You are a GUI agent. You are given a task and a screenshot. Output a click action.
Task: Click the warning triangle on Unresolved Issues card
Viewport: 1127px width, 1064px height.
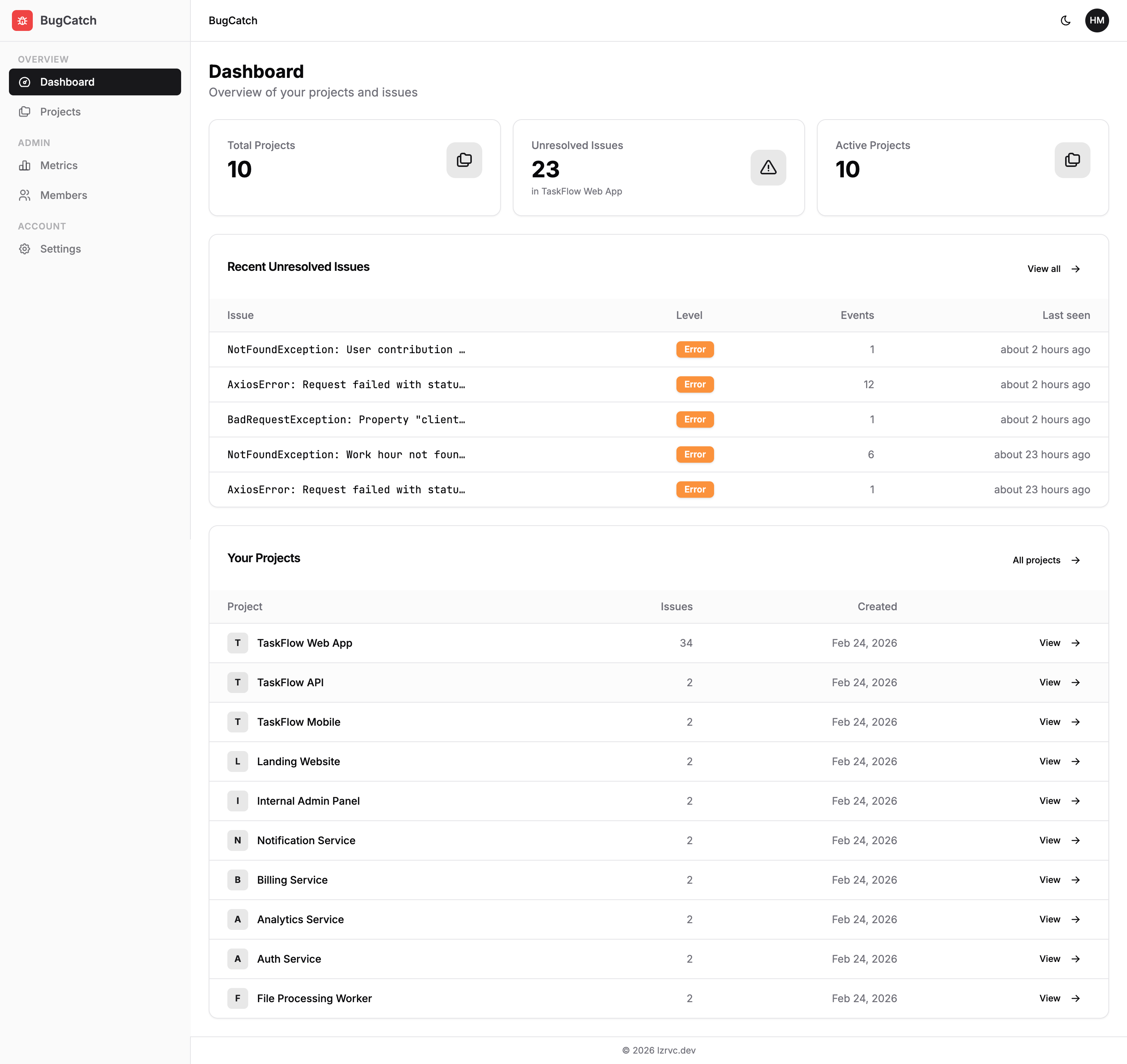[768, 167]
